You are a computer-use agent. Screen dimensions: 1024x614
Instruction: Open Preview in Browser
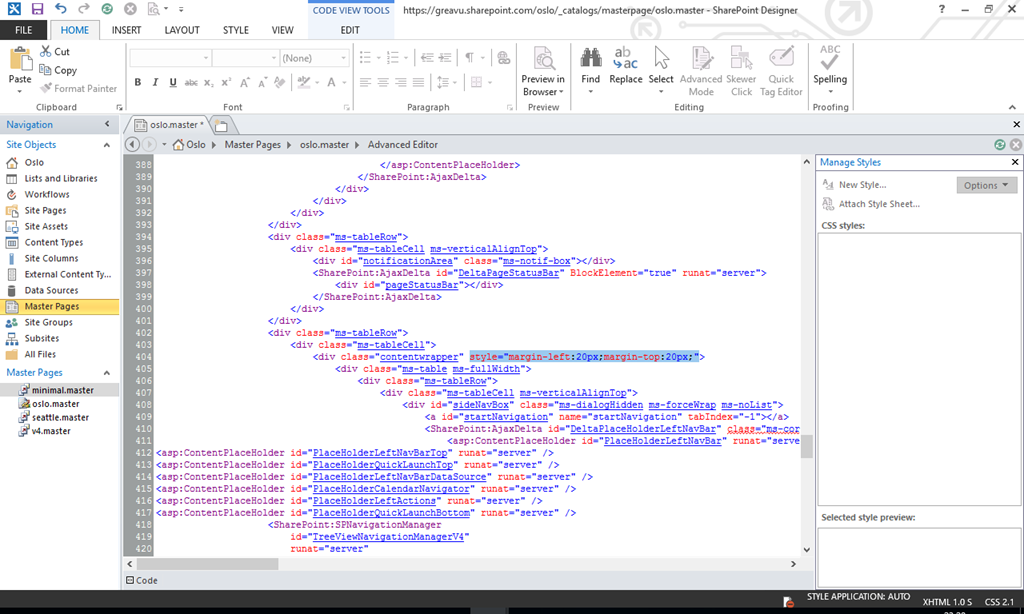(543, 59)
